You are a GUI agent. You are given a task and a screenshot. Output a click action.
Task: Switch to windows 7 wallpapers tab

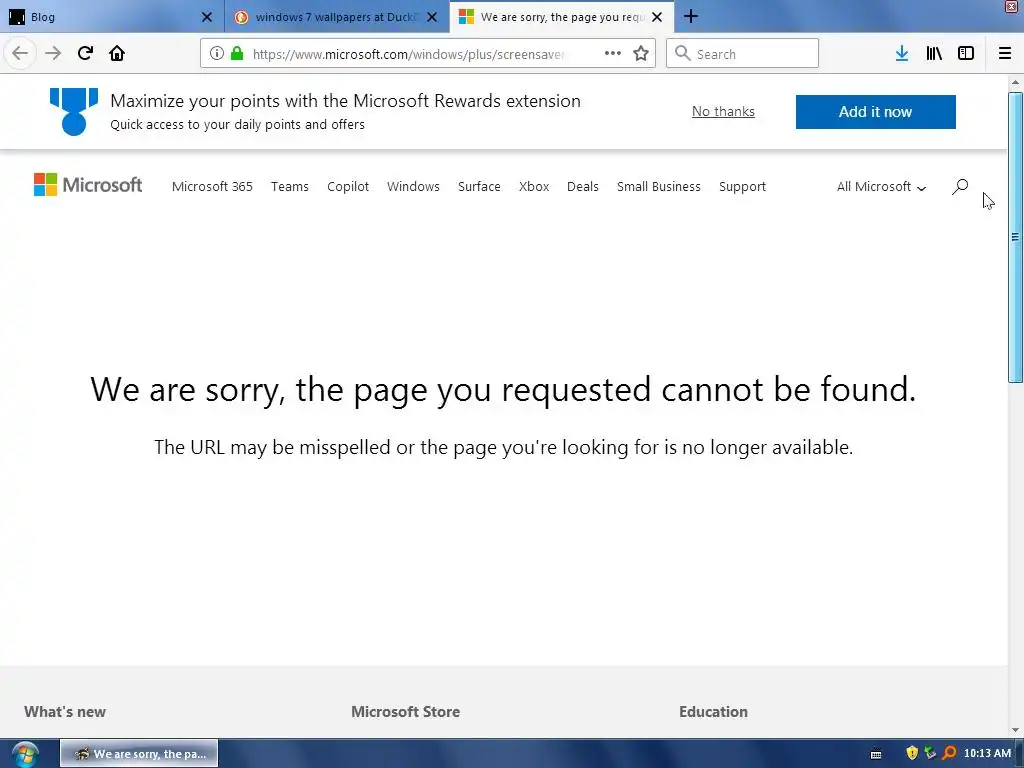click(337, 17)
